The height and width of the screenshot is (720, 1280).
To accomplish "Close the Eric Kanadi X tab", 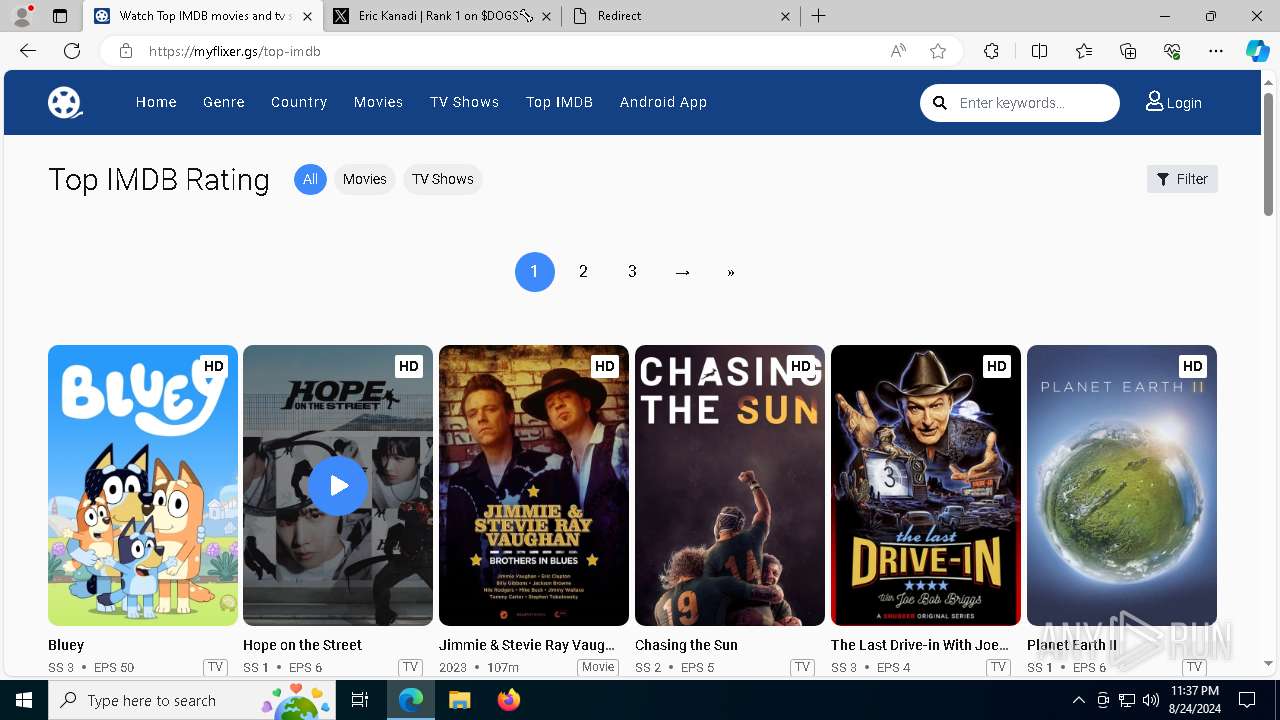I will pos(547,16).
